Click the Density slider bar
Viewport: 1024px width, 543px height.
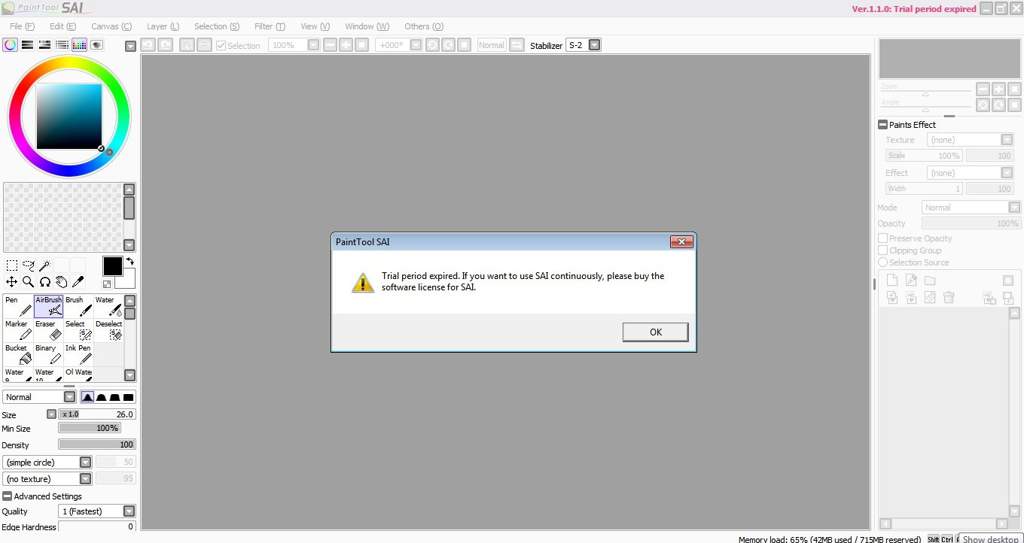[96, 445]
